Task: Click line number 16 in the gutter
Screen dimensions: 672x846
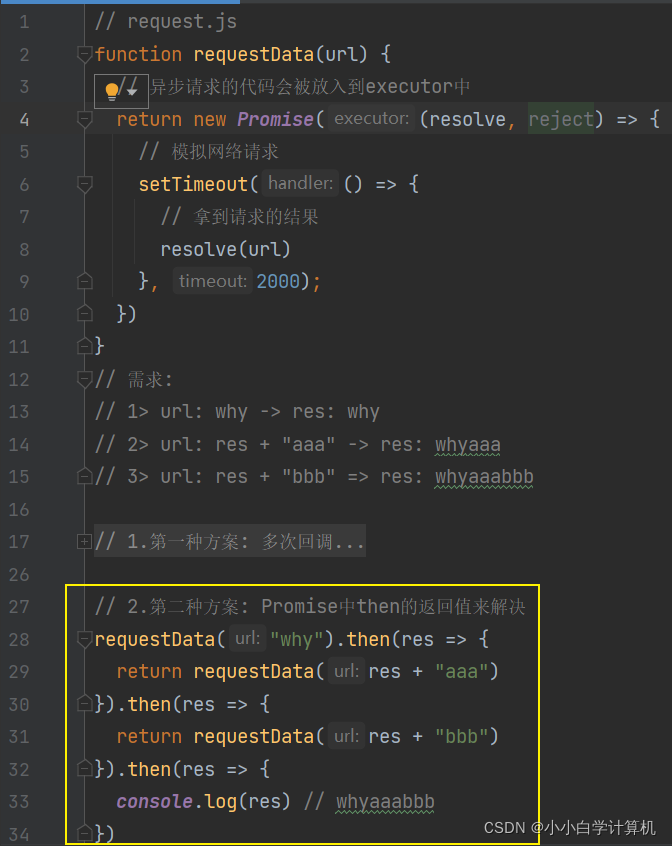Action: pos(19,509)
